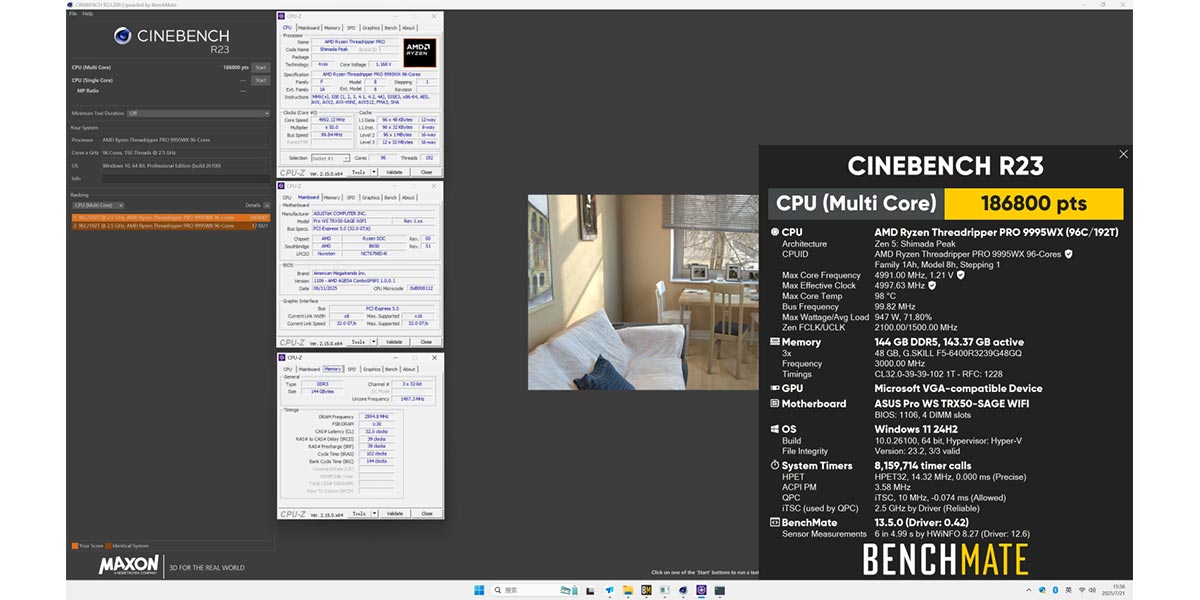The image size is (1200, 600).
Task: Open the Mainboard tab in the top CPU-Z window
Action: (309, 28)
